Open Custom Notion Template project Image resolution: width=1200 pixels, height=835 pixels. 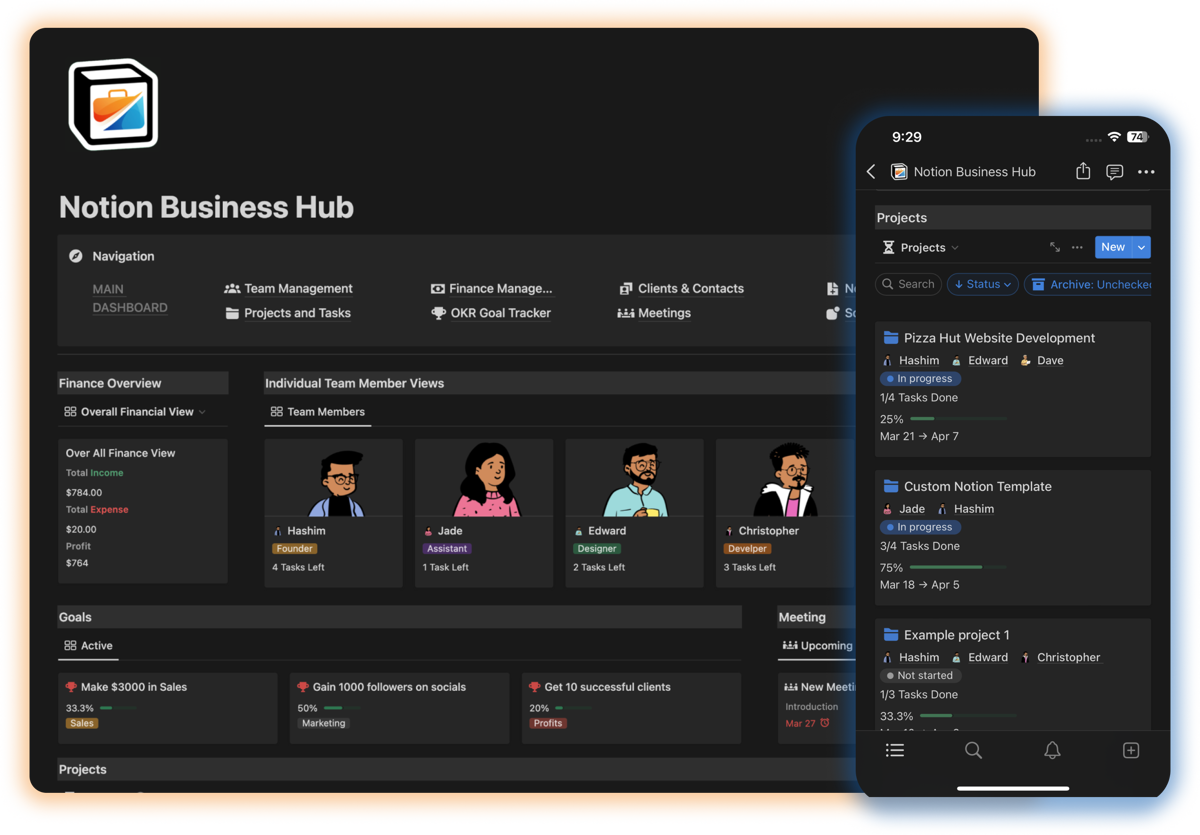[x=977, y=486]
